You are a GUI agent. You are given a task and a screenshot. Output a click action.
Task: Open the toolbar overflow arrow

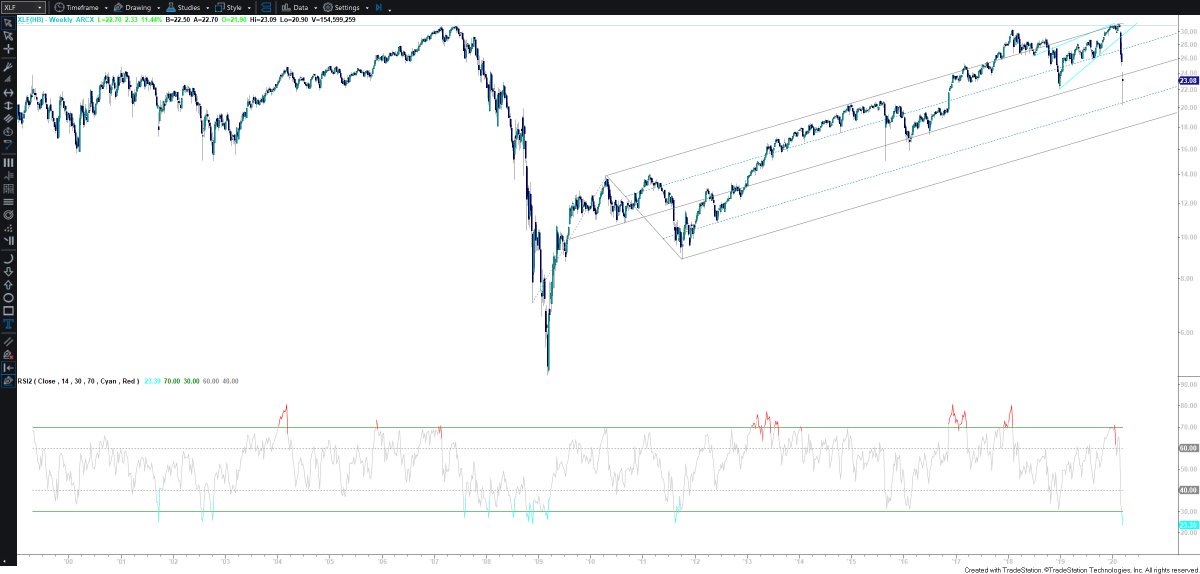pyautogui.click(x=390, y=10)
